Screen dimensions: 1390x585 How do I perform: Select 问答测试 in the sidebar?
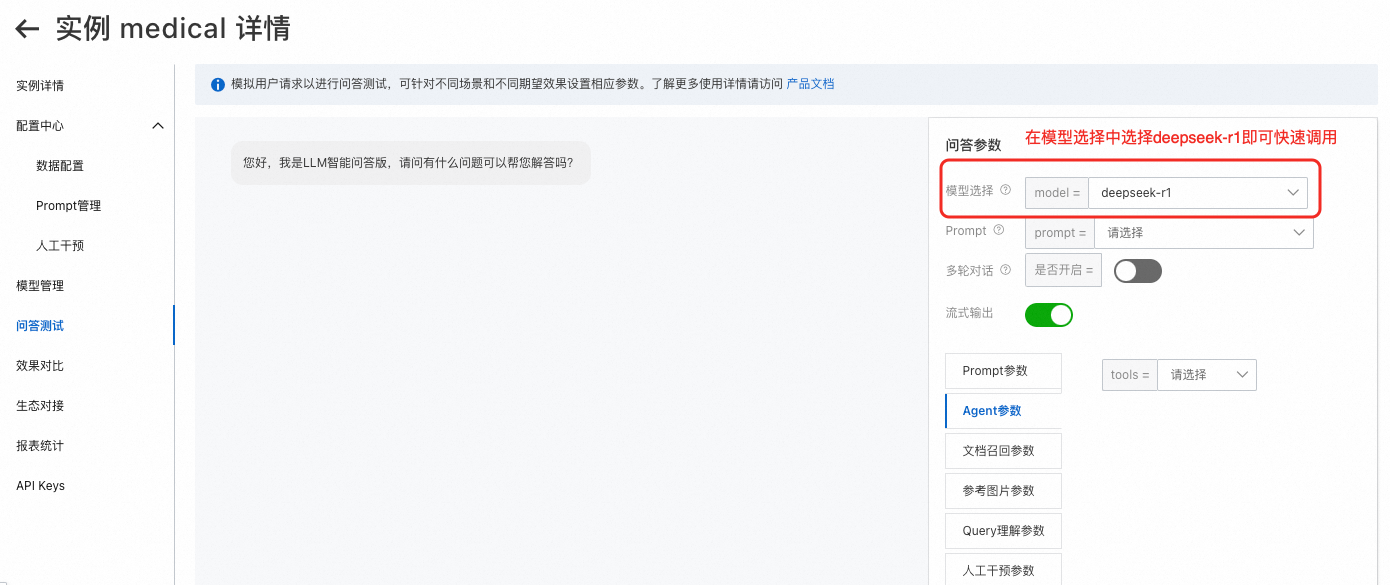(x=40, y=326)
